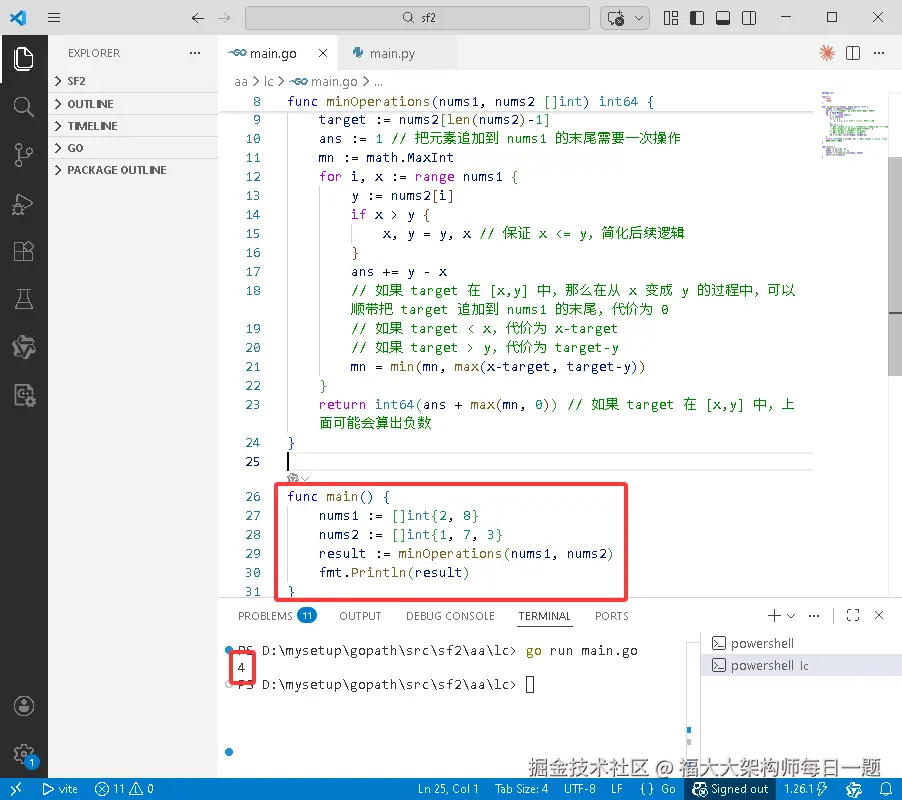Expand the OUTLINE section
Image resolution: width=902 pixels, height=800 pixels.
click(133, 104)
